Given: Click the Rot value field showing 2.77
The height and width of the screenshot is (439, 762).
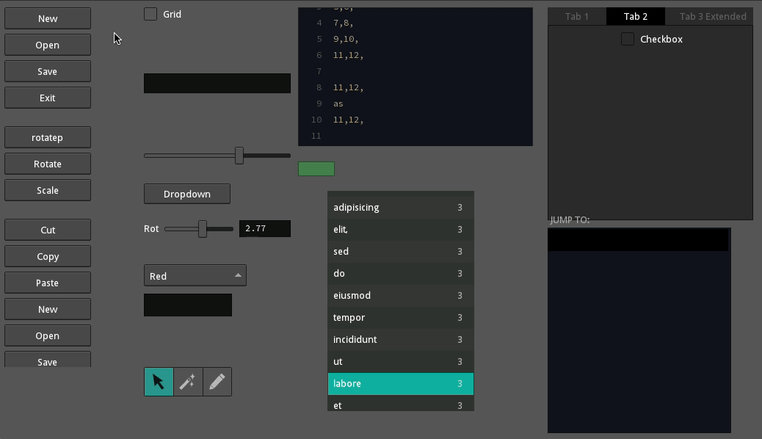Looking at the screenshot, I should [x=265, y=229].
